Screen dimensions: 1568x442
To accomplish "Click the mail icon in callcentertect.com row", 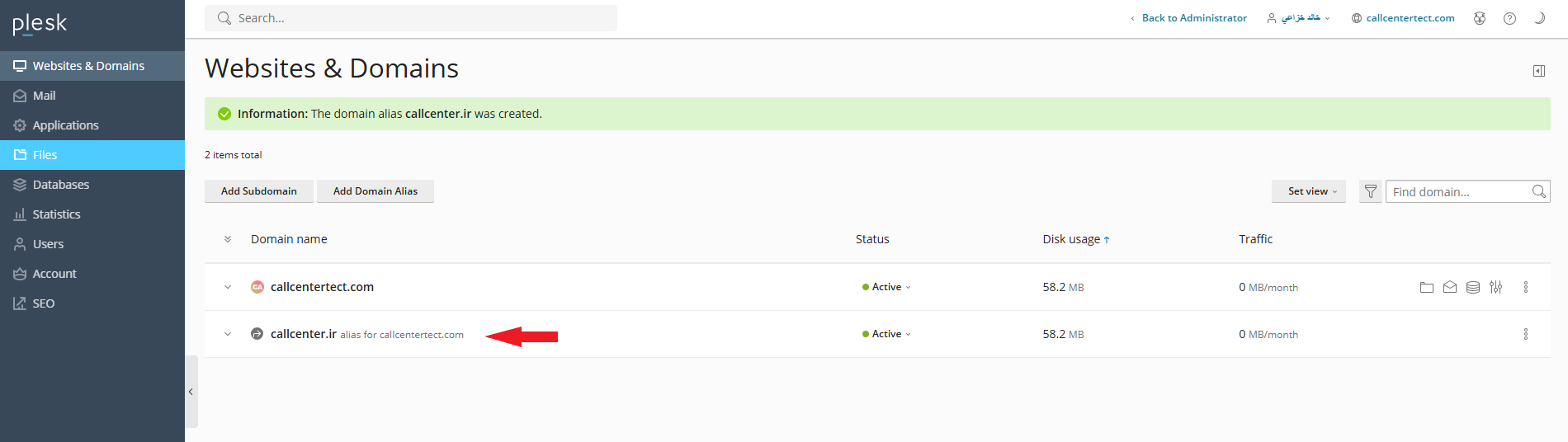I will click(x=1449, y=287).
